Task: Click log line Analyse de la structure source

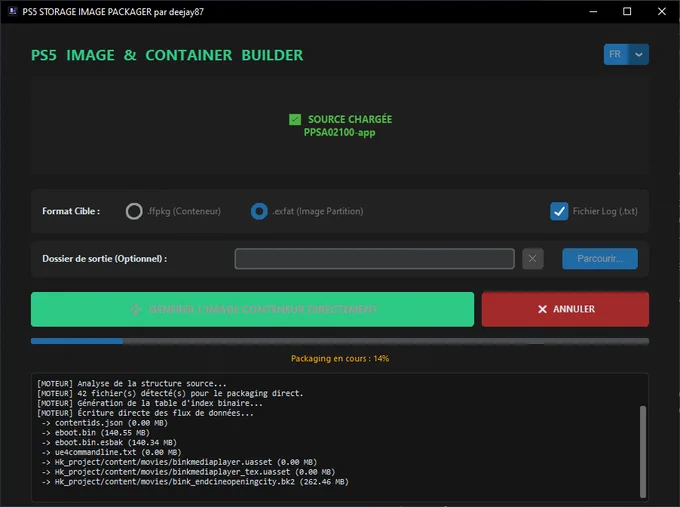Action: 132,384
